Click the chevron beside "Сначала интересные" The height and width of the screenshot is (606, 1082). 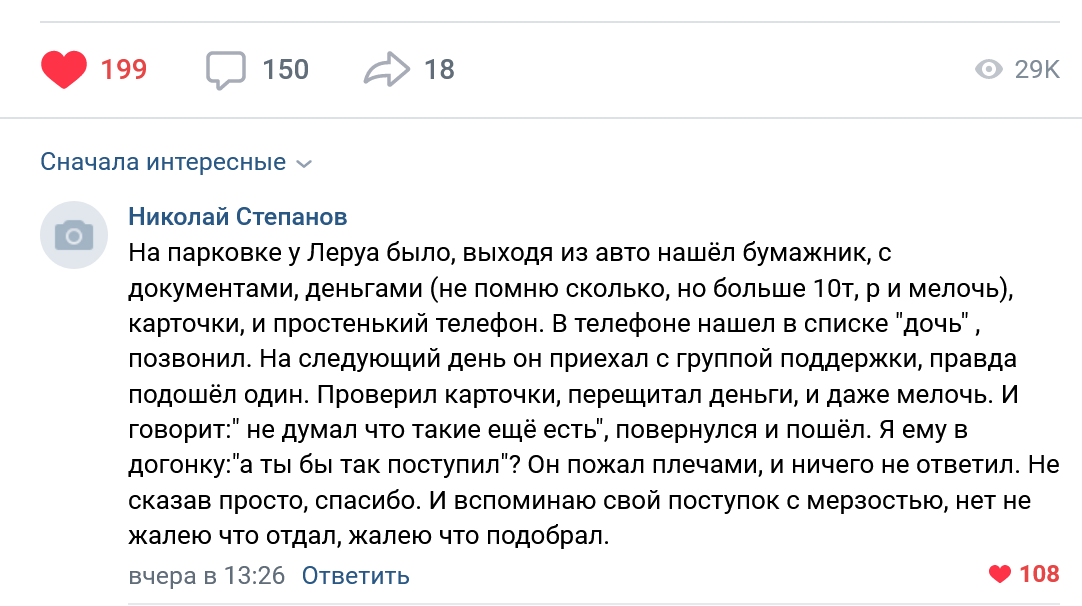(x=305, y=164)
